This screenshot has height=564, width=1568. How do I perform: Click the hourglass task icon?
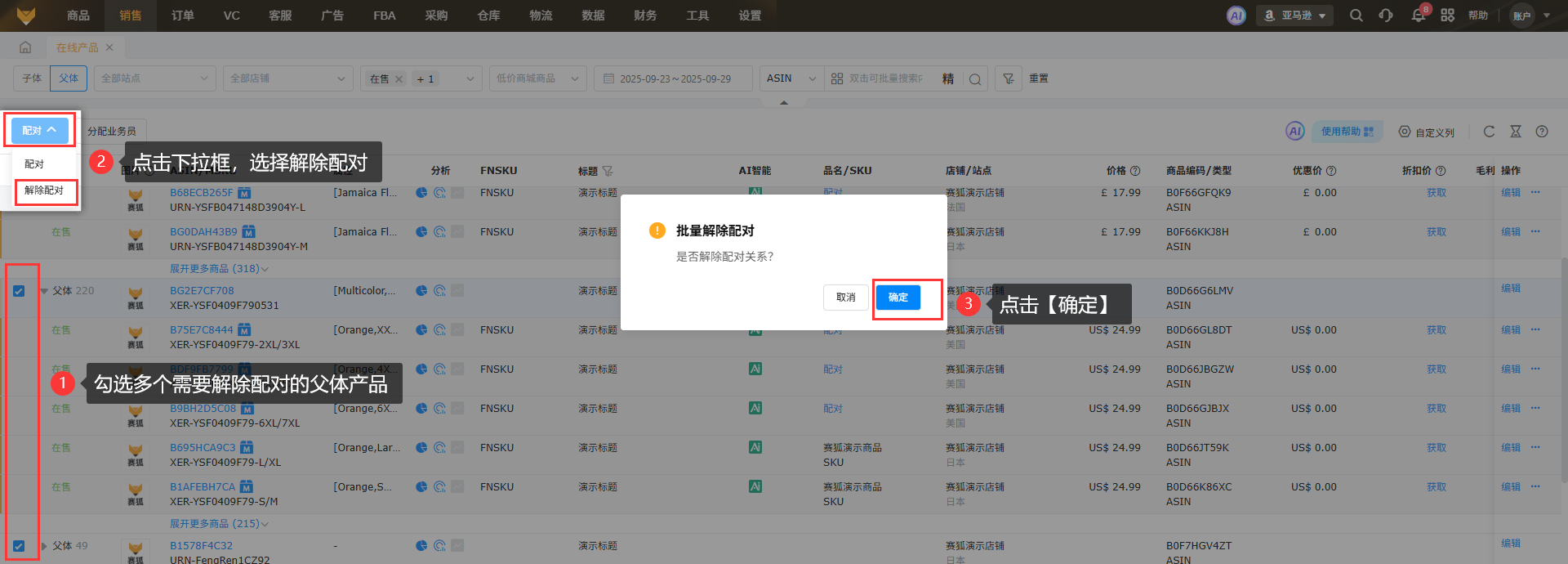[x=1516, y=132]
